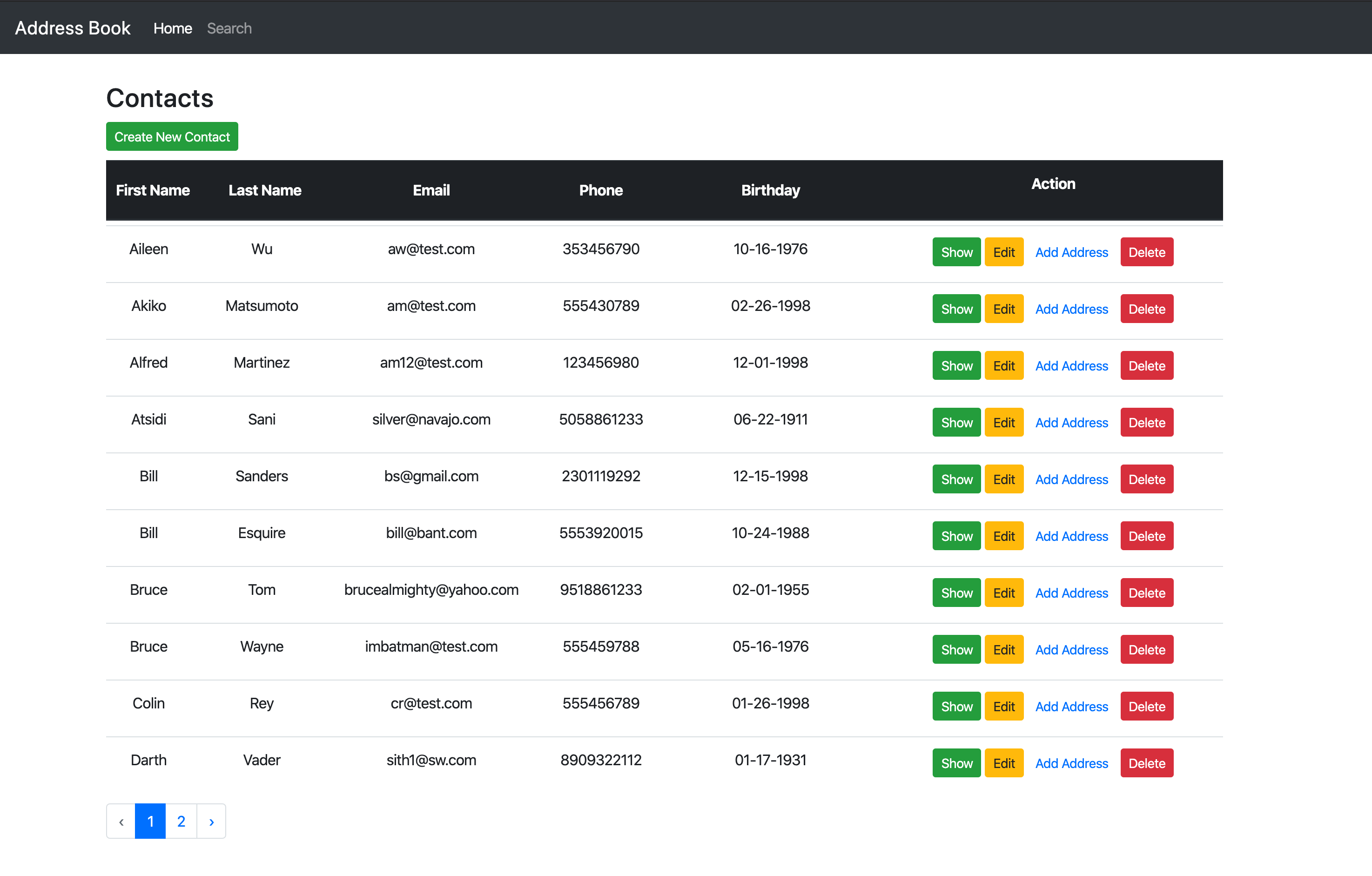This screenshot has width=1372, height=876.
Task: Show Darth Vader's contact
Action: click(957, 763)
